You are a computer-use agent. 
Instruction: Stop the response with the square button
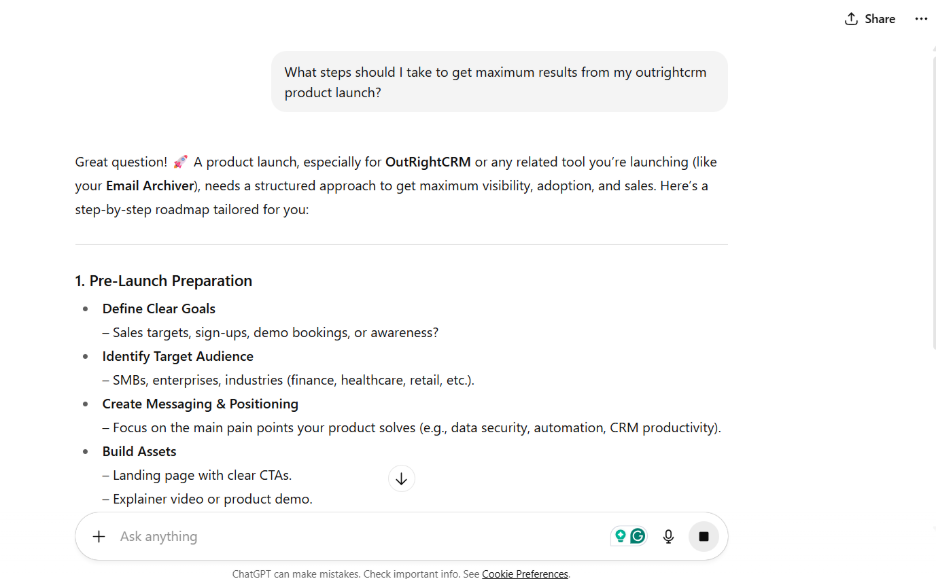coord(704,536)
